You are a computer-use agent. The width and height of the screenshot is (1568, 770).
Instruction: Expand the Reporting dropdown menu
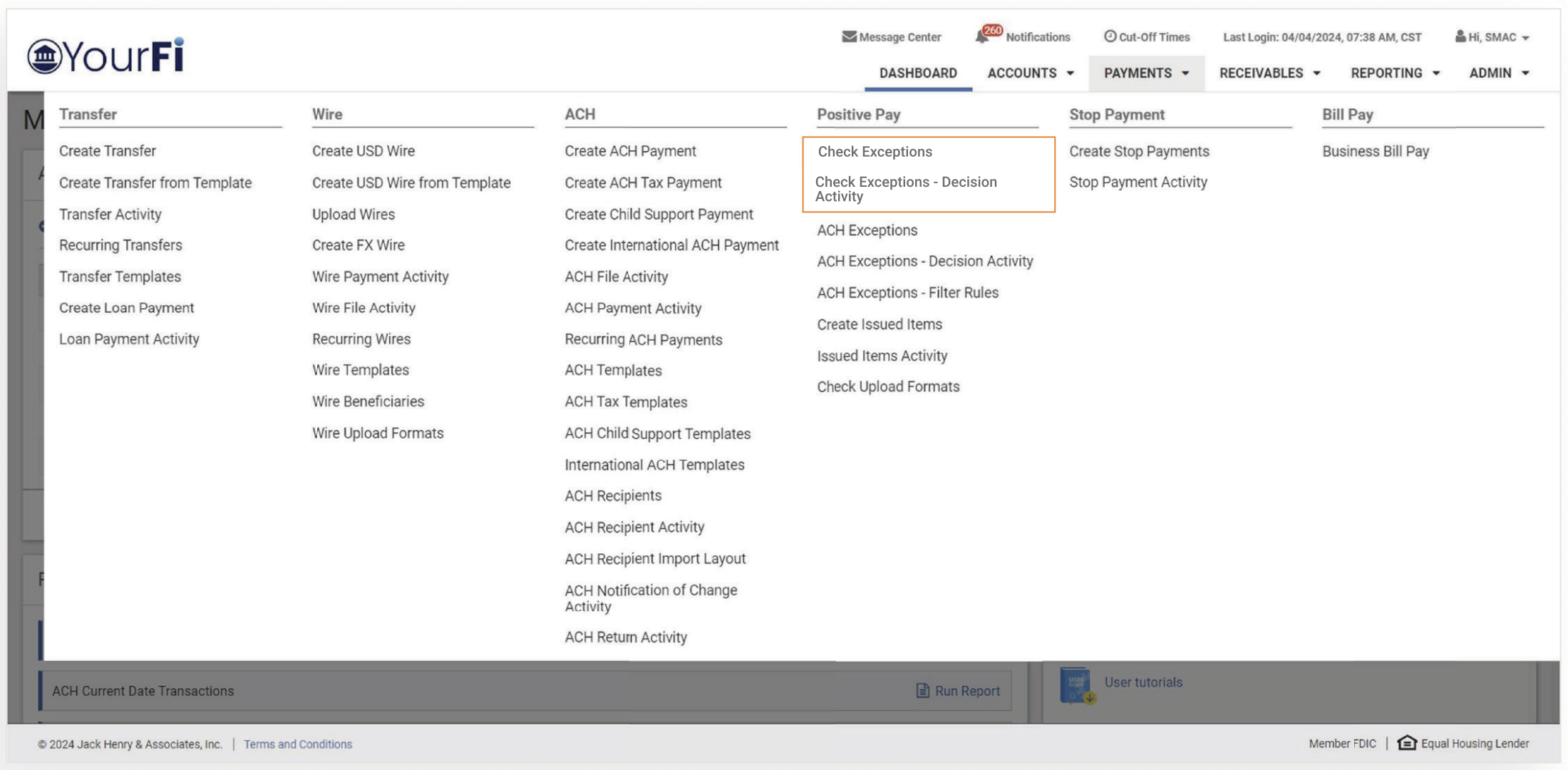[1395, 73]
